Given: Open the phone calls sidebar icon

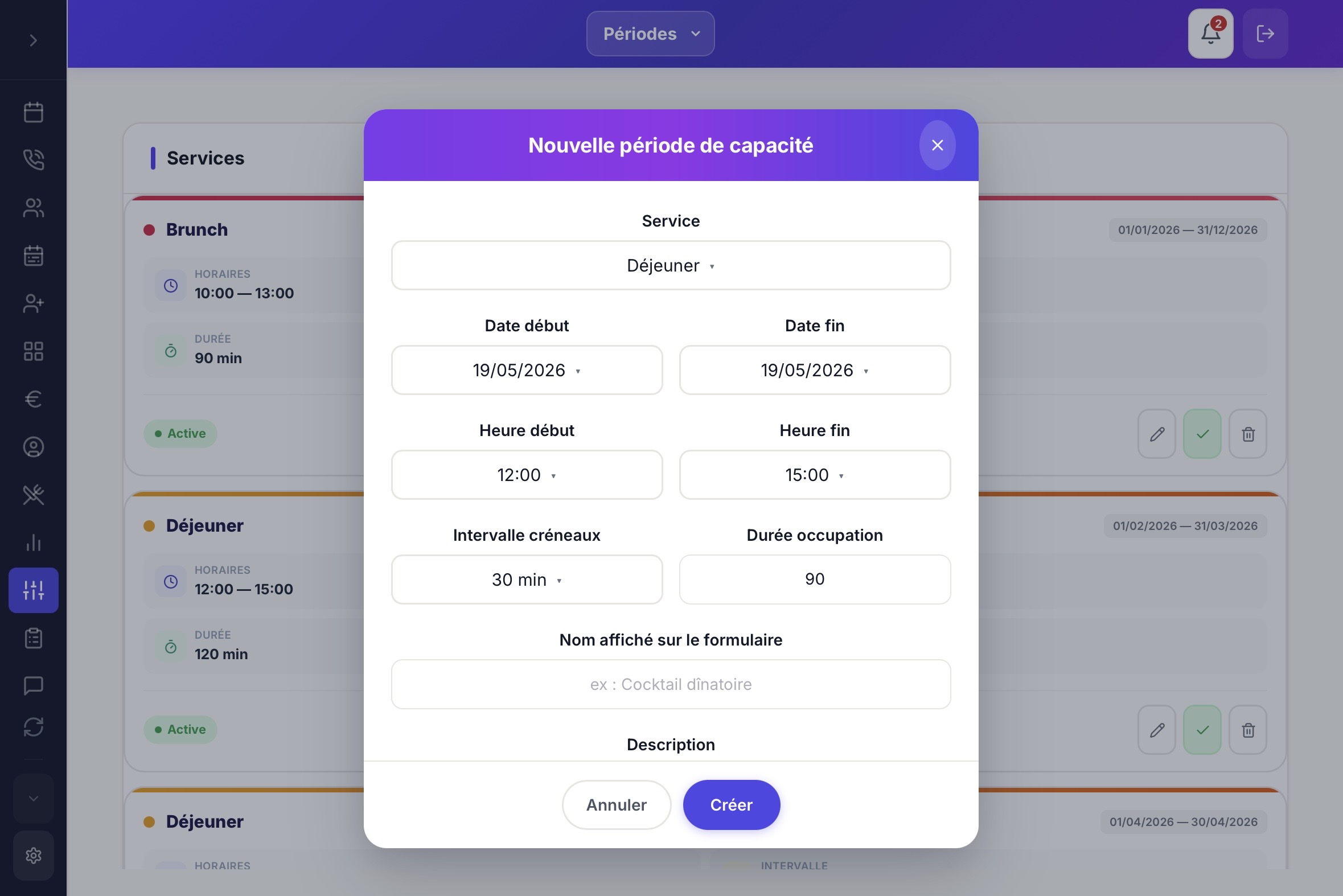Looking at the screenshot, I should click(34, 159).
